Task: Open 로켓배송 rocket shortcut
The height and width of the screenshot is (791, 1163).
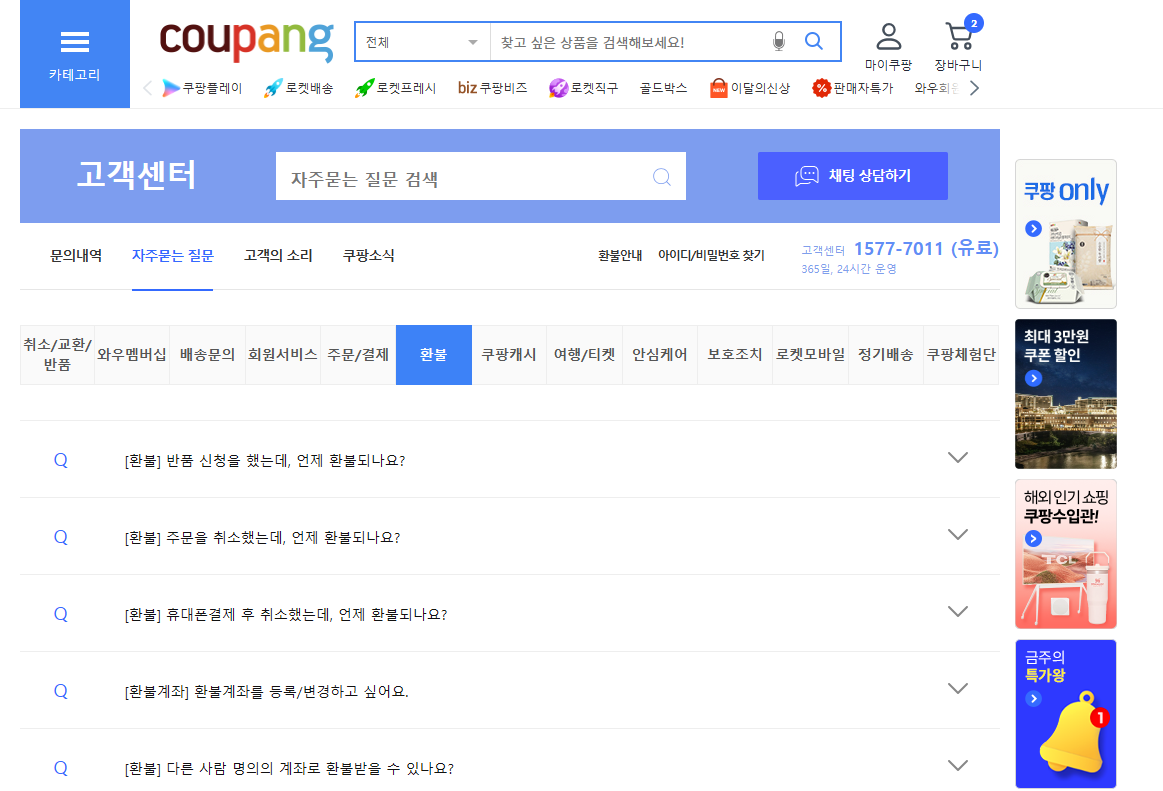Action: [x=298, y=88]
